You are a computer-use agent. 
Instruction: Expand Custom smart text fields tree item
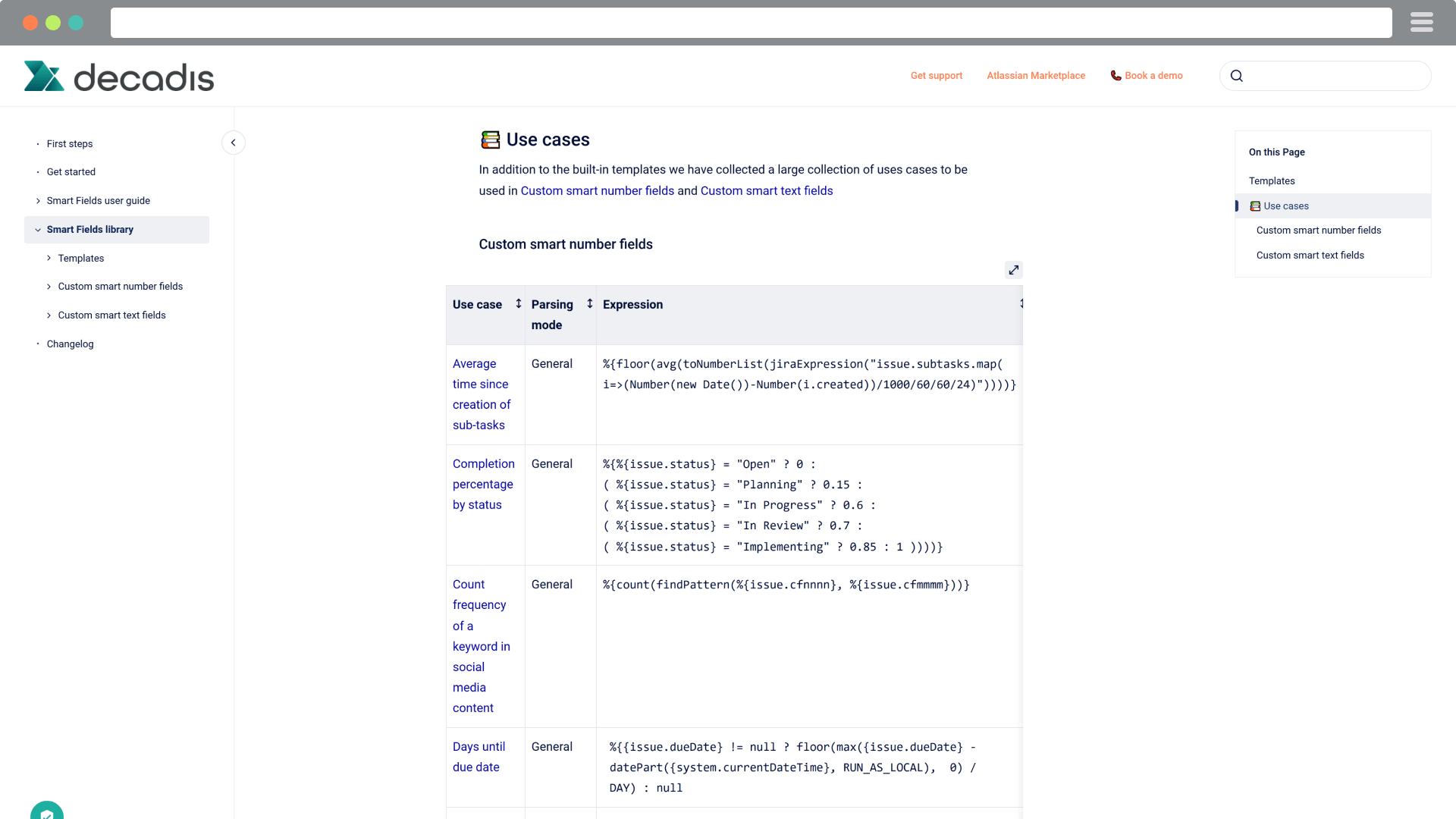pos(49,315)
